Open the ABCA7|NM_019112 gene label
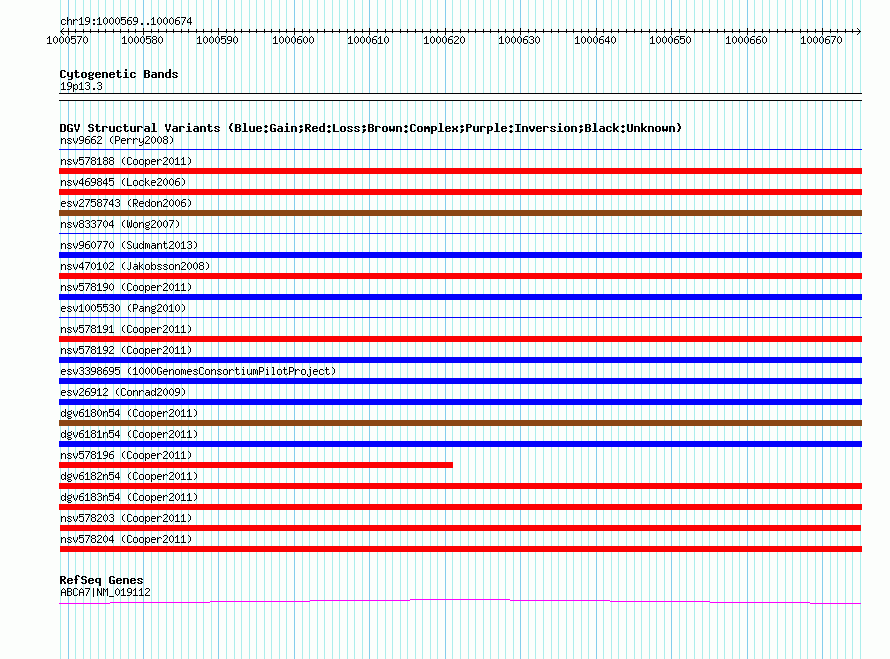This screenshot has height=659, width=890. click(x=105, y=593)
